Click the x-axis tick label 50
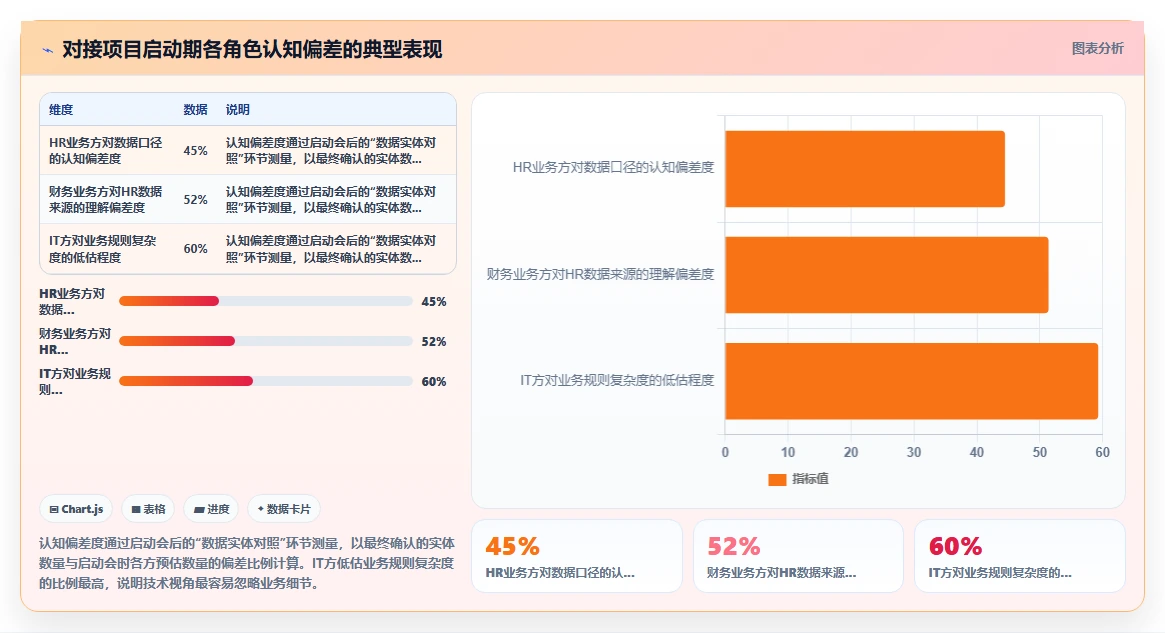The image size is (1165, 633). point(1039,452)
